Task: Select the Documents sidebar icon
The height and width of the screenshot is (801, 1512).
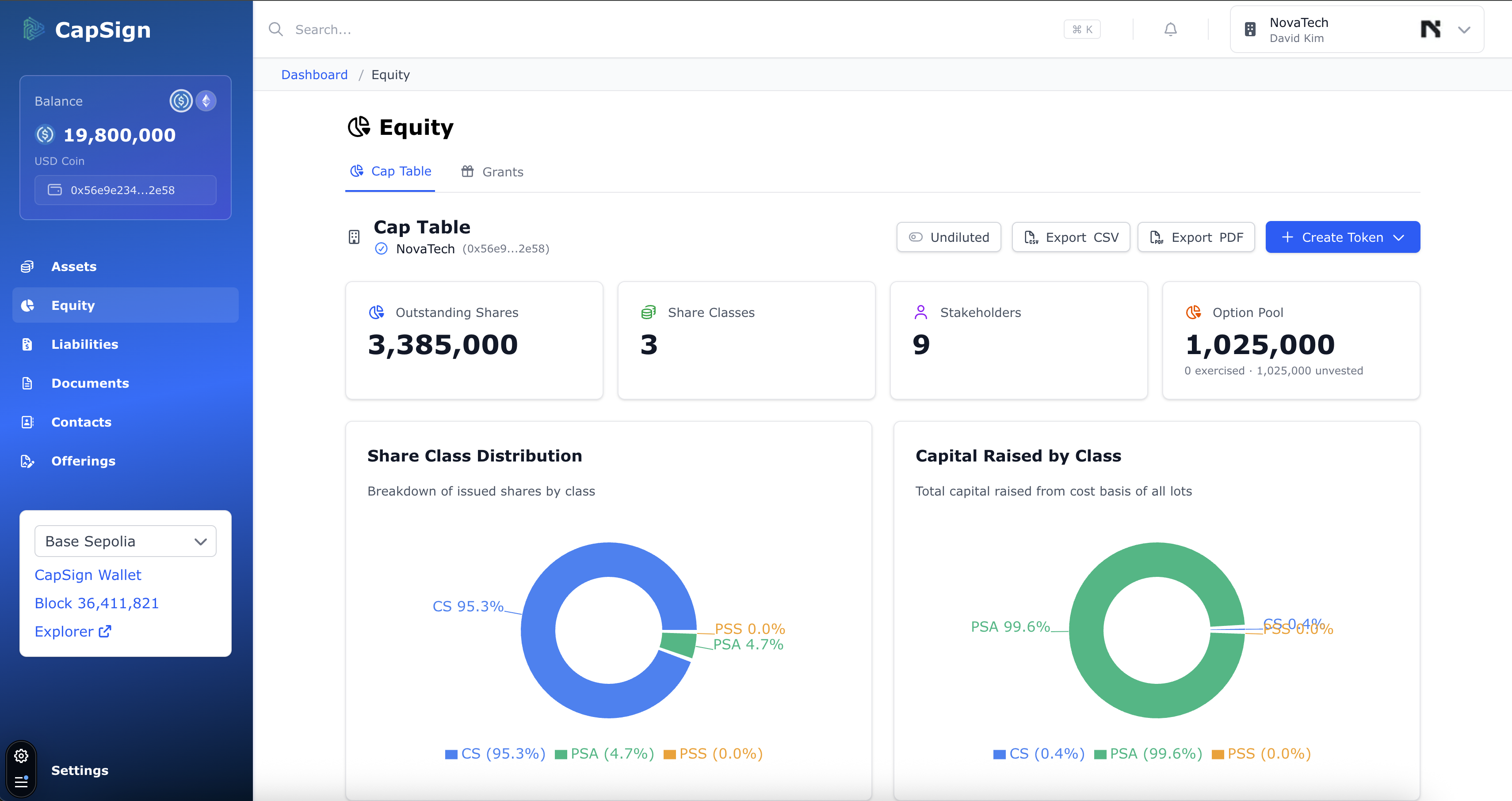Action: click(x=27, y=383)
